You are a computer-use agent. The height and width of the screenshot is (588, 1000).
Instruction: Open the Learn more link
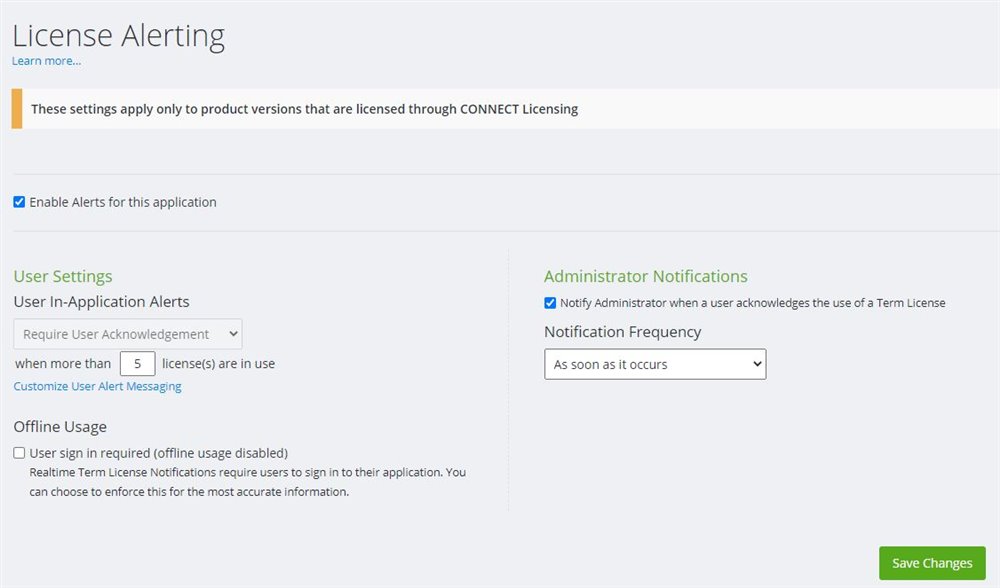click(x=46, y=61)
